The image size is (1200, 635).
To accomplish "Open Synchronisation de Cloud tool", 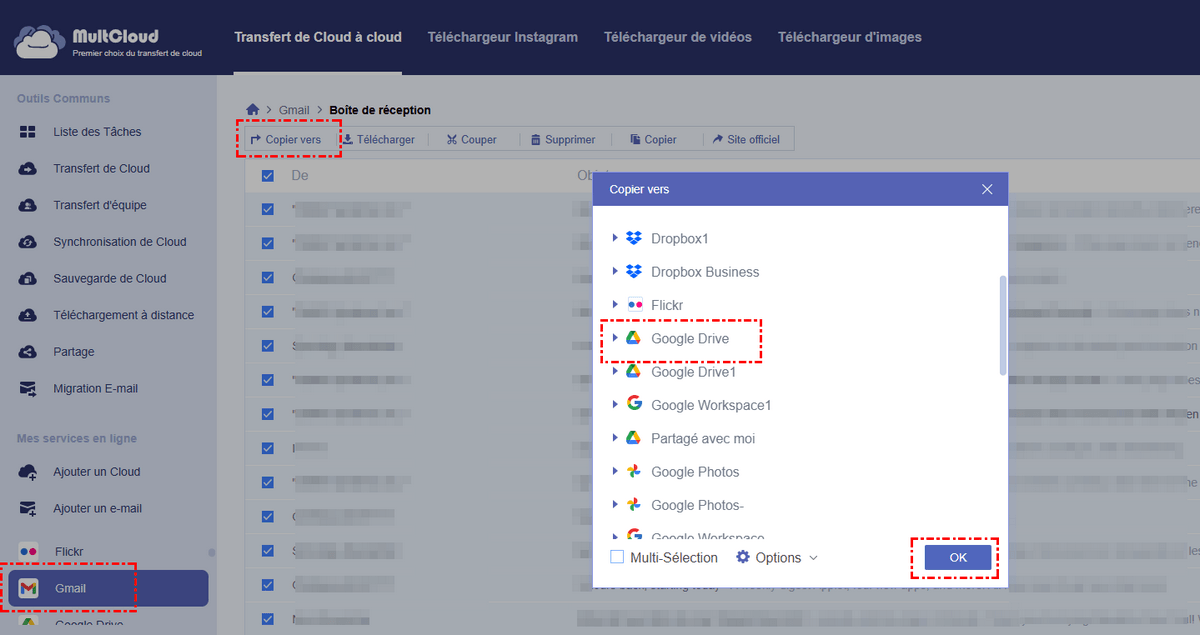I will [x=119, y=242].
